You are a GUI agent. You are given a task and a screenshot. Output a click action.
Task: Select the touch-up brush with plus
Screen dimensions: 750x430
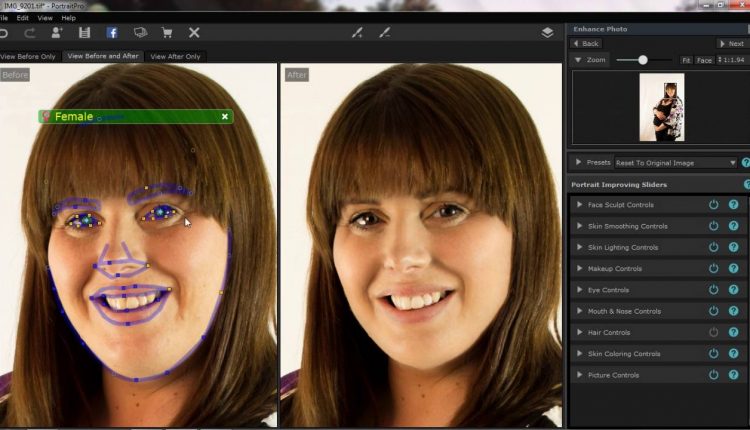[357, 33]
